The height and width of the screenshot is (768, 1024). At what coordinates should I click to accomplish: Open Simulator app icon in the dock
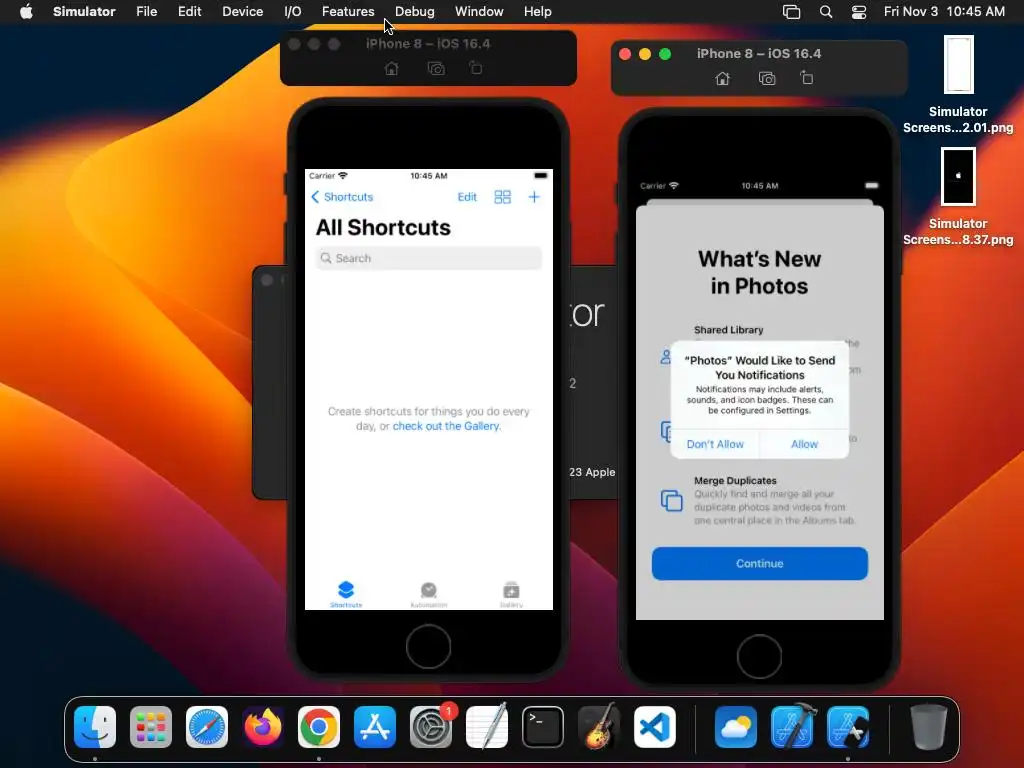(848, 727)
